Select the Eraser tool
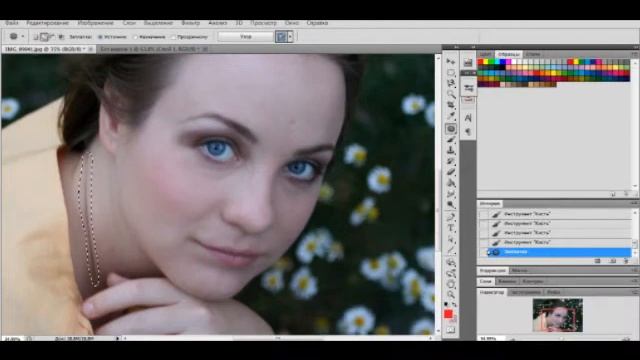Viewport: 640px width, 360px height. click(x=451, y=172)
